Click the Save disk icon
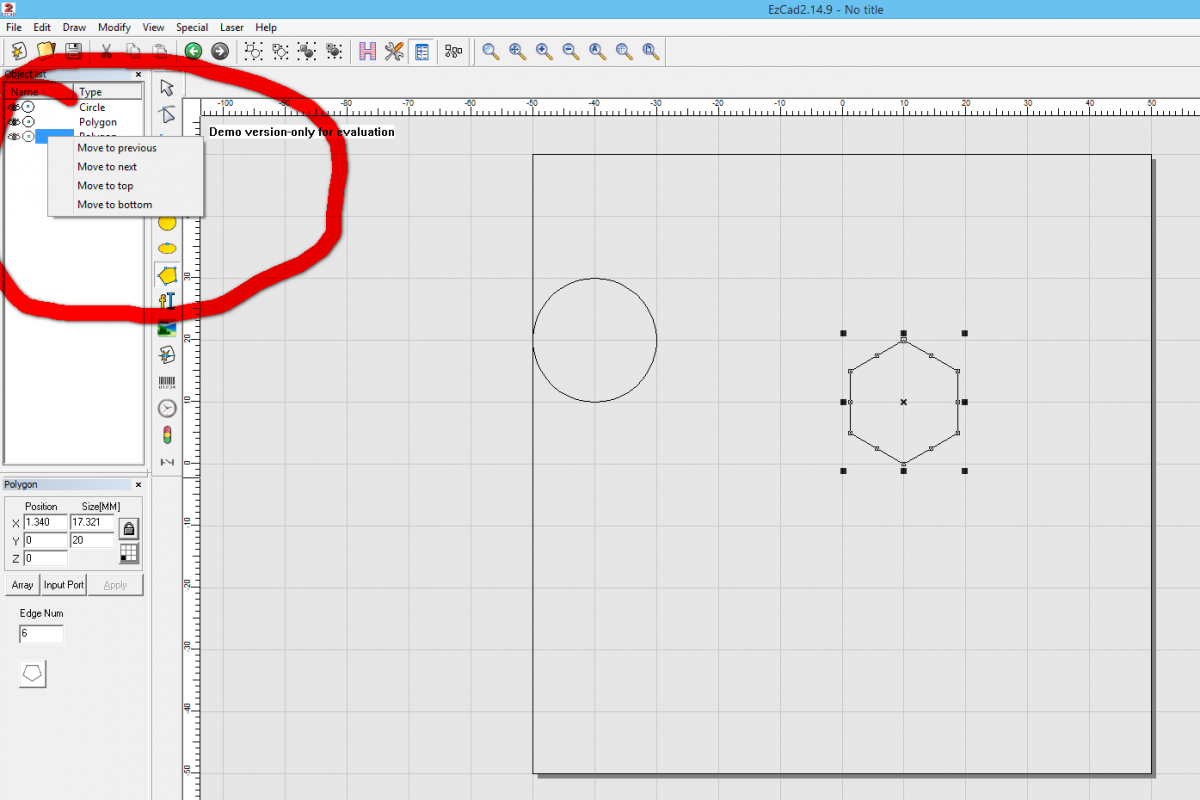 [x=73, y=51]
